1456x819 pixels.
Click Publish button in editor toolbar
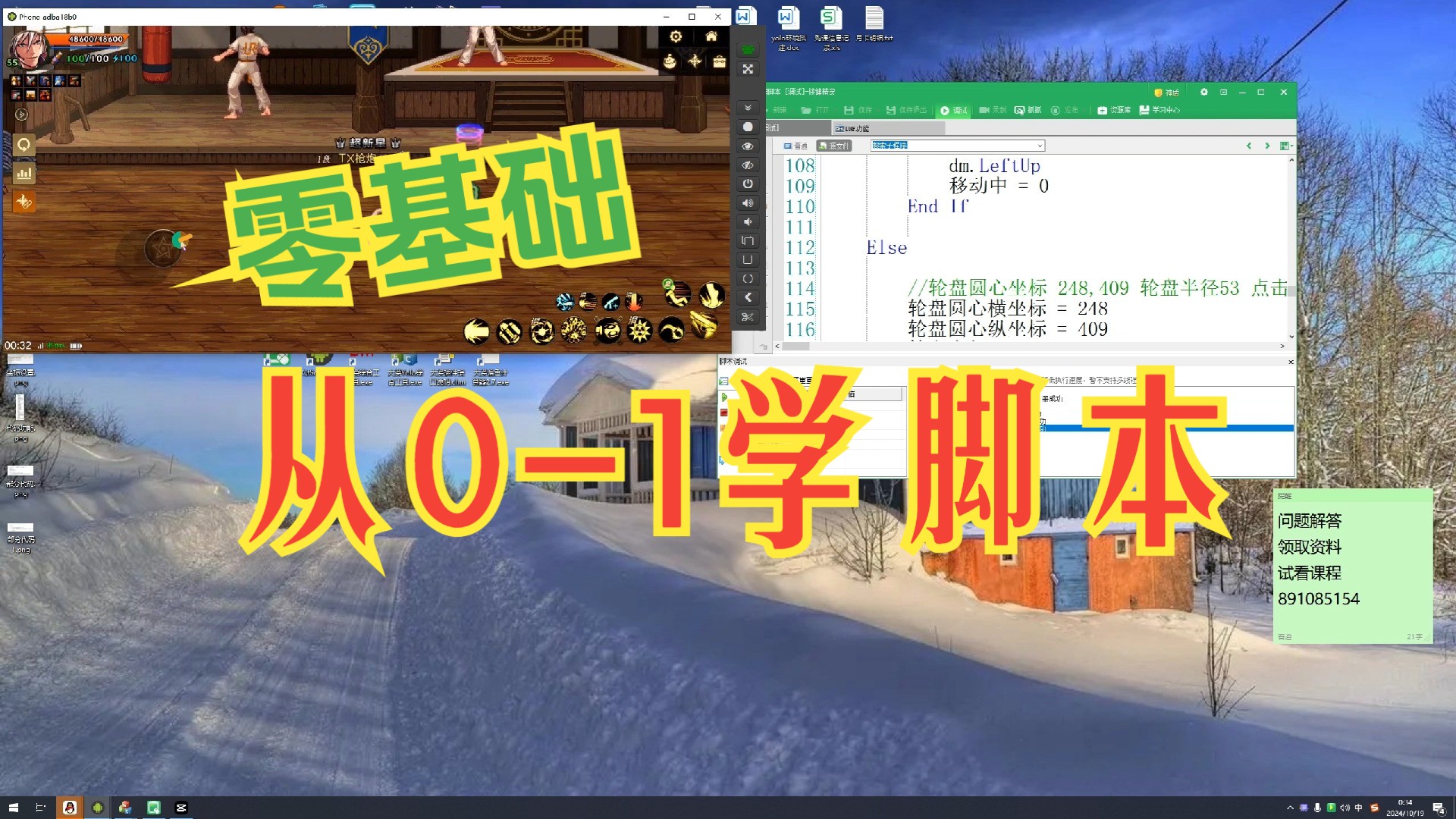pos(1064,110)
